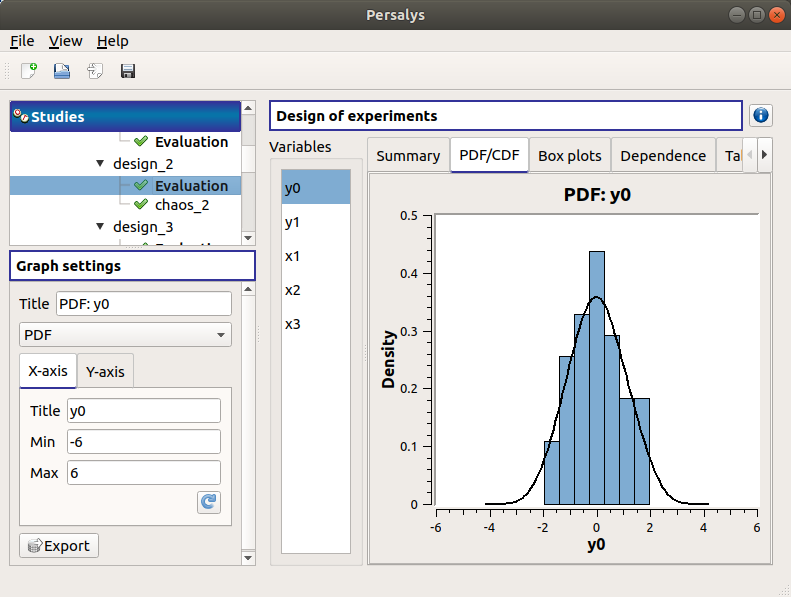Switch to the Box plots tab
Screen dimensions: 791x597
[569, 156]
